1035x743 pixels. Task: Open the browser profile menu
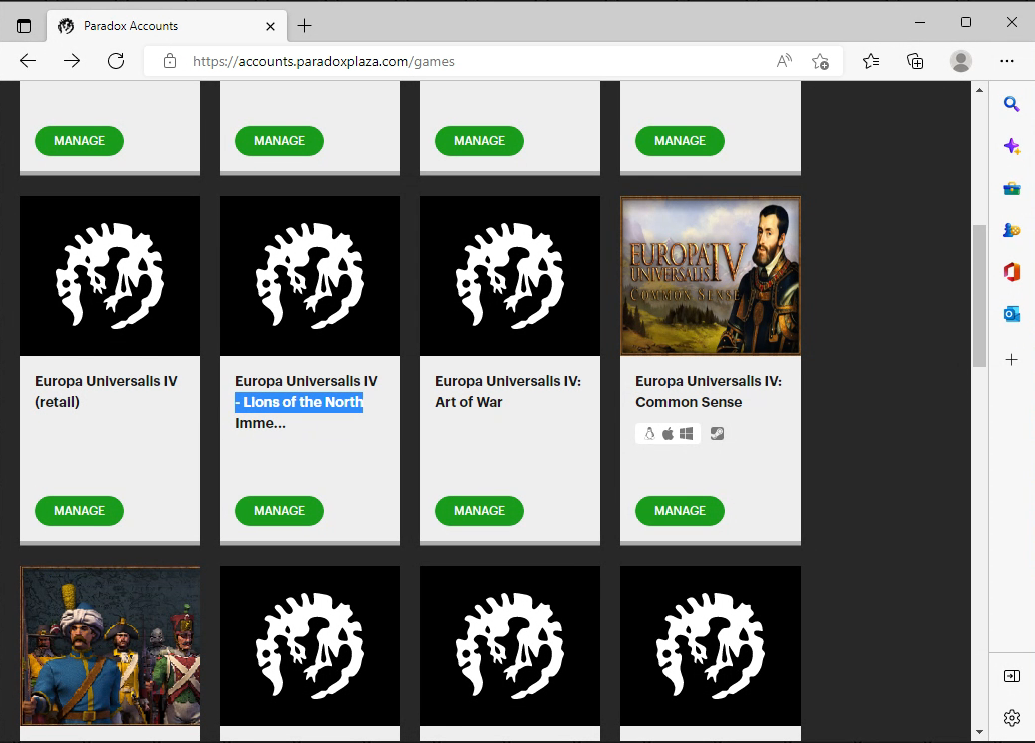(x=960, y=61)
